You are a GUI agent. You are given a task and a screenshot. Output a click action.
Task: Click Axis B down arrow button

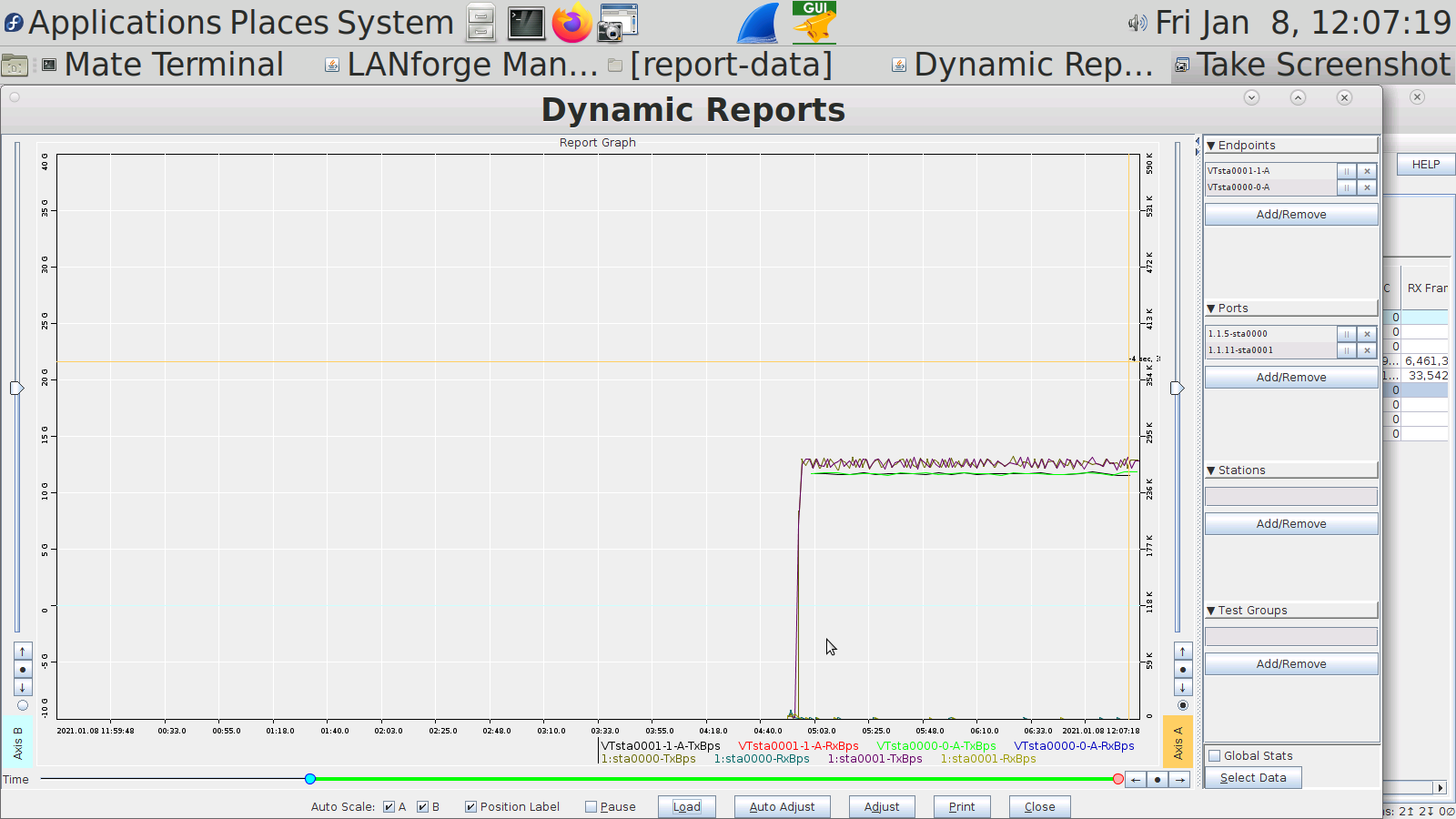tap(23, 688)
